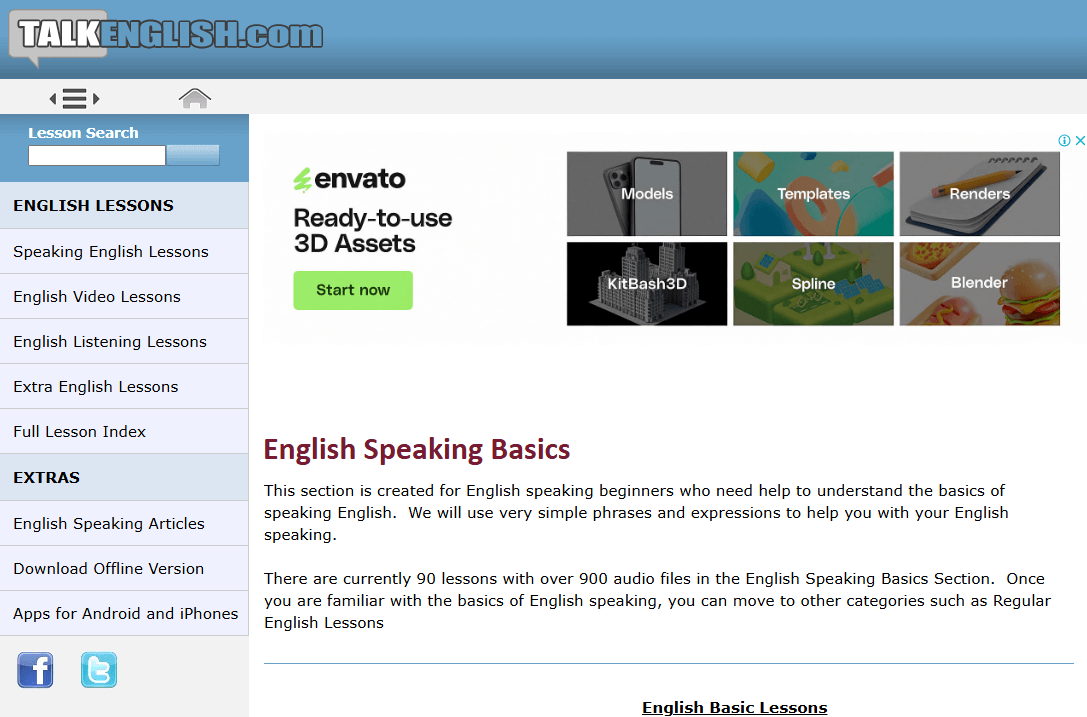The width and height of the screenshot is (1087, 717).
Task: Open English Listening Lessons
Action: click(x=124, y=342)
